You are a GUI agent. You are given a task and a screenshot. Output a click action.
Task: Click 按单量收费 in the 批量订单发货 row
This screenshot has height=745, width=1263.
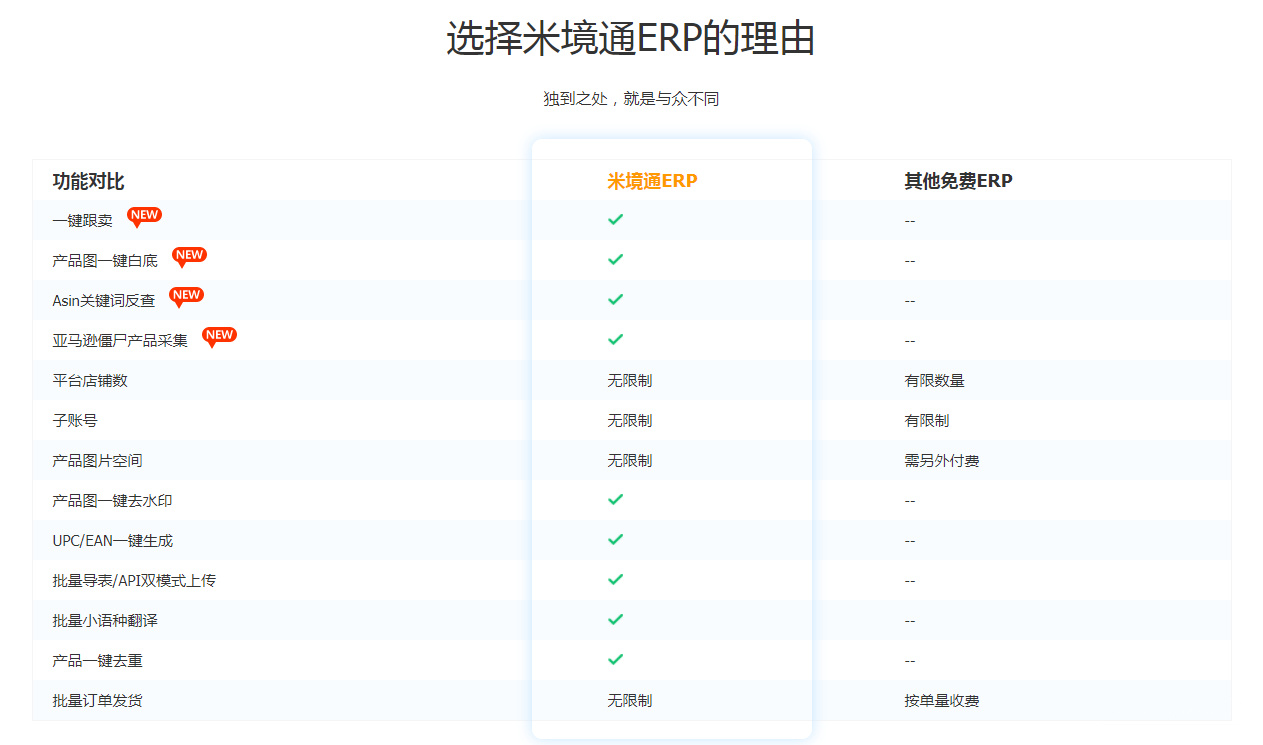point(942,700)
